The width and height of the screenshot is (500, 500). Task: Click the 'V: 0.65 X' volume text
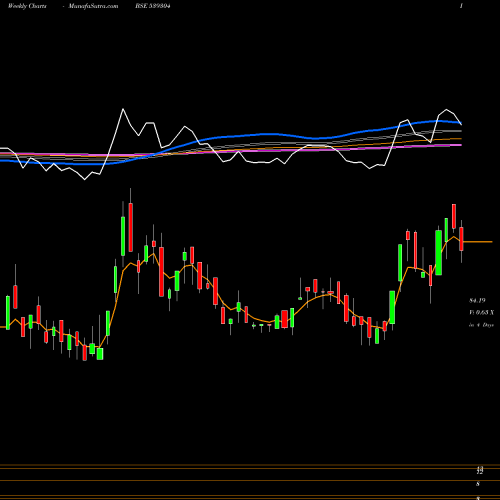click(x=481, y=312)
